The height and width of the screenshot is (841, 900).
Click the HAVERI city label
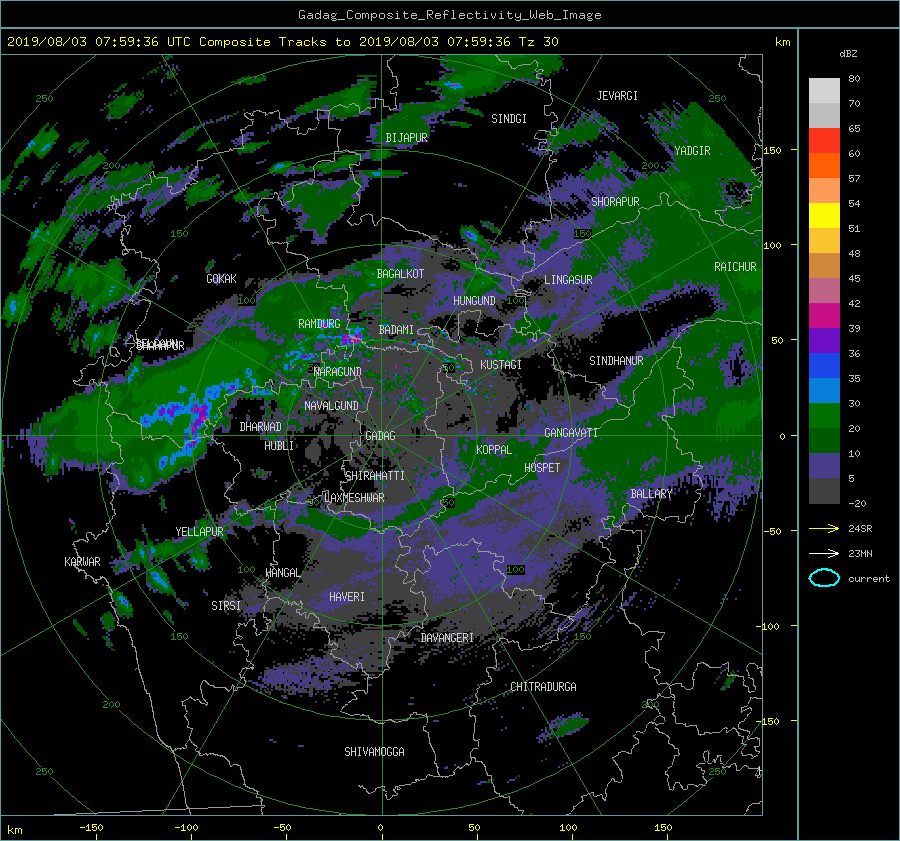coord(347,597)
